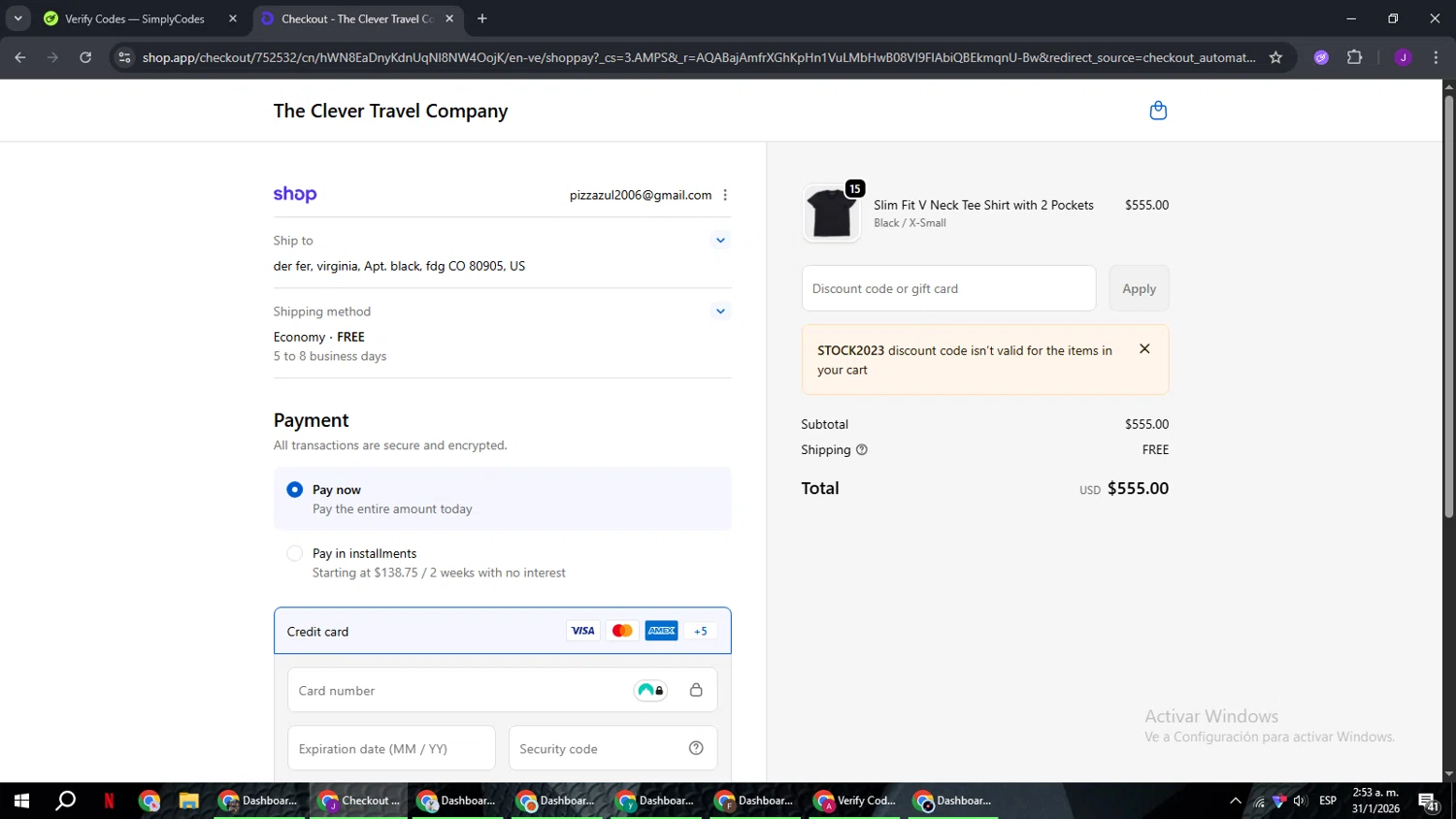This screenshot has width=1456, height=819.
Task: Open account options menu beside email
Action: click(725, 195)
